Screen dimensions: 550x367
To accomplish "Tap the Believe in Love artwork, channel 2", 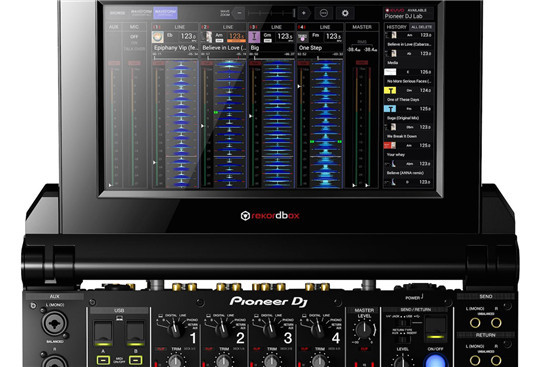I will coord(206,37).
